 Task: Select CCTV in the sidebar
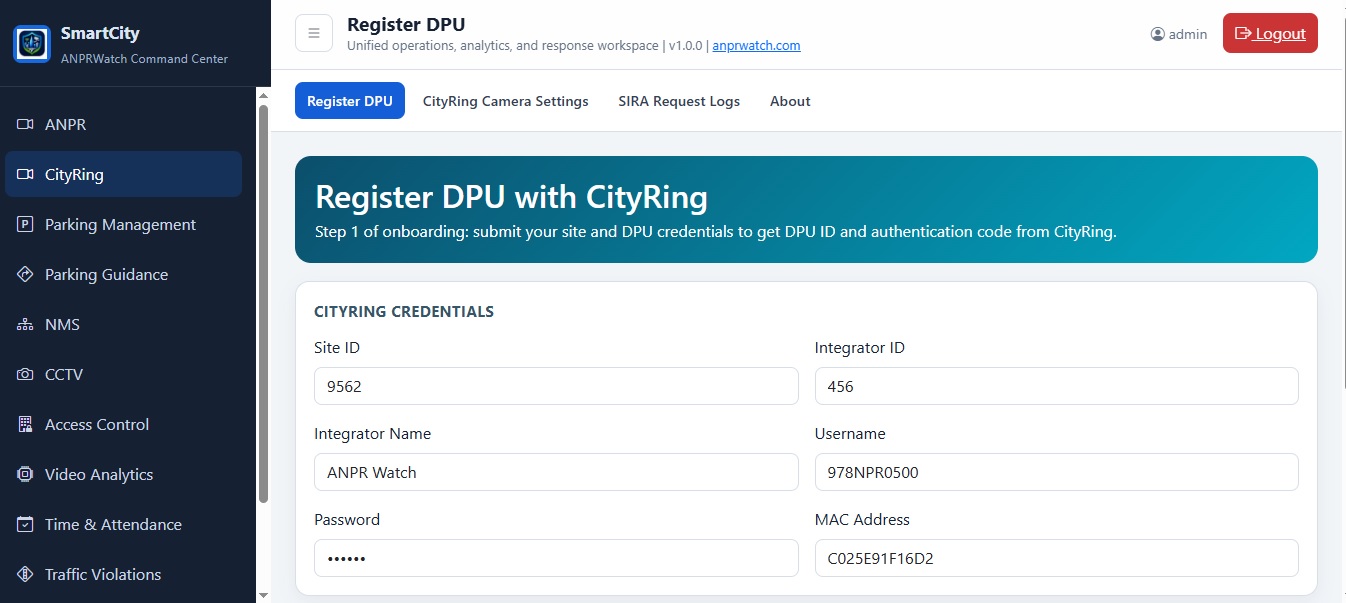tap(123, 375)
